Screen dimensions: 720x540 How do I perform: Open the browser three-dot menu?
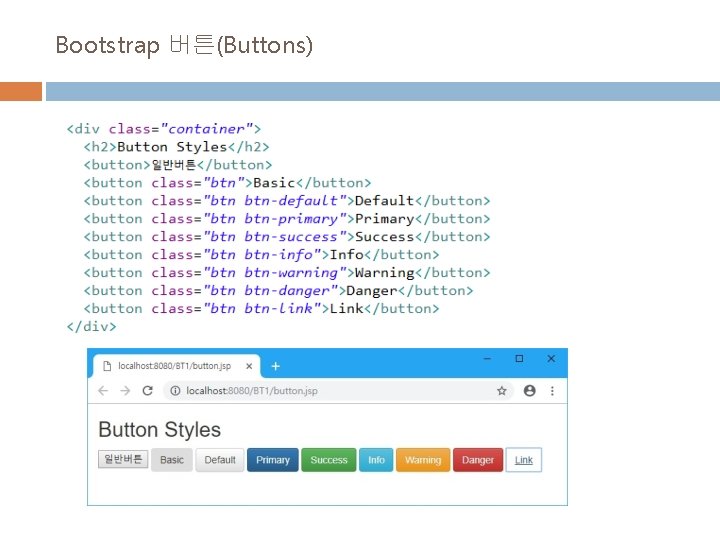552,391
